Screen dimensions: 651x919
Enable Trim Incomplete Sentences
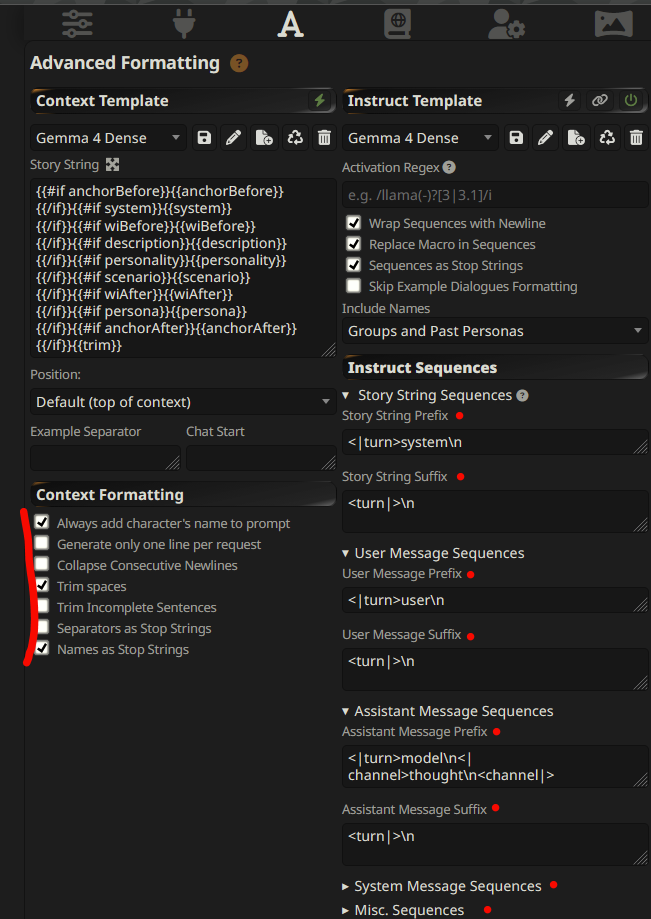tap(42, 607)
